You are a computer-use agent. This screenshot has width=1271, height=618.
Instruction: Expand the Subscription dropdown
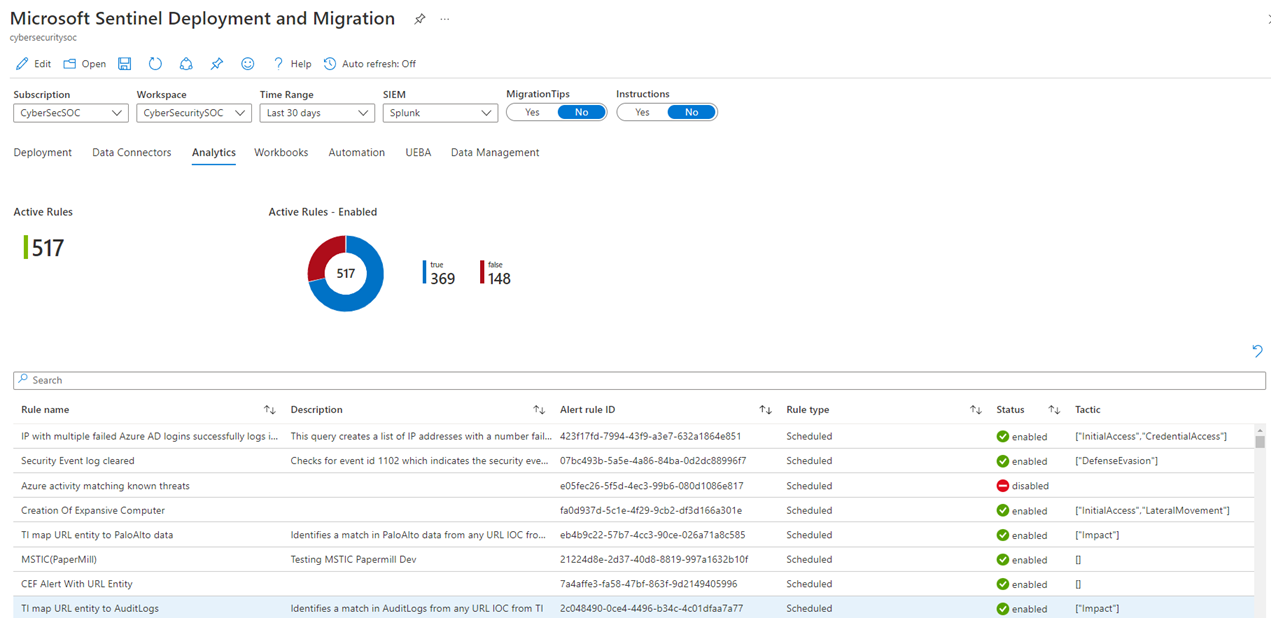point(71,113)
